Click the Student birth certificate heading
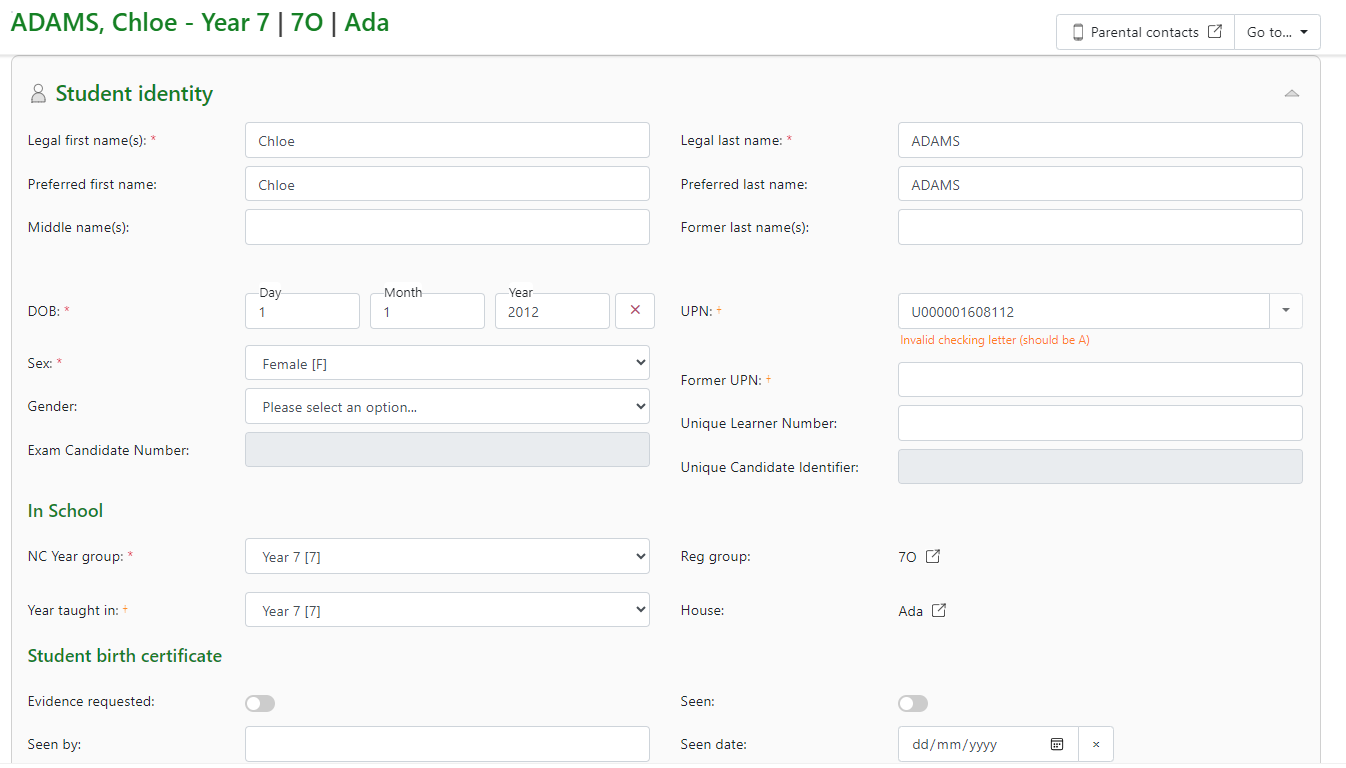Image resolution: width=1346 pixels, height=768 pixels. pyautogui.click(x=125, y=656)
